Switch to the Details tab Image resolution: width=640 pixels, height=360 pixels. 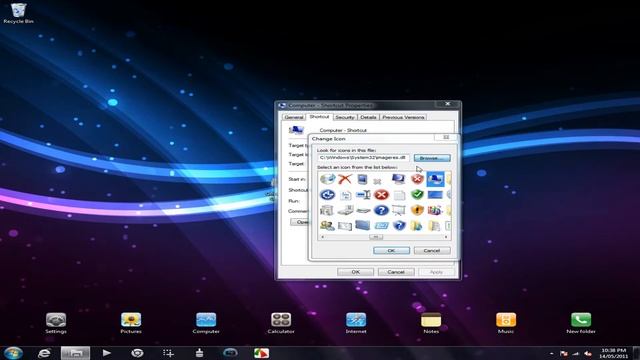[x=368, y=117]
